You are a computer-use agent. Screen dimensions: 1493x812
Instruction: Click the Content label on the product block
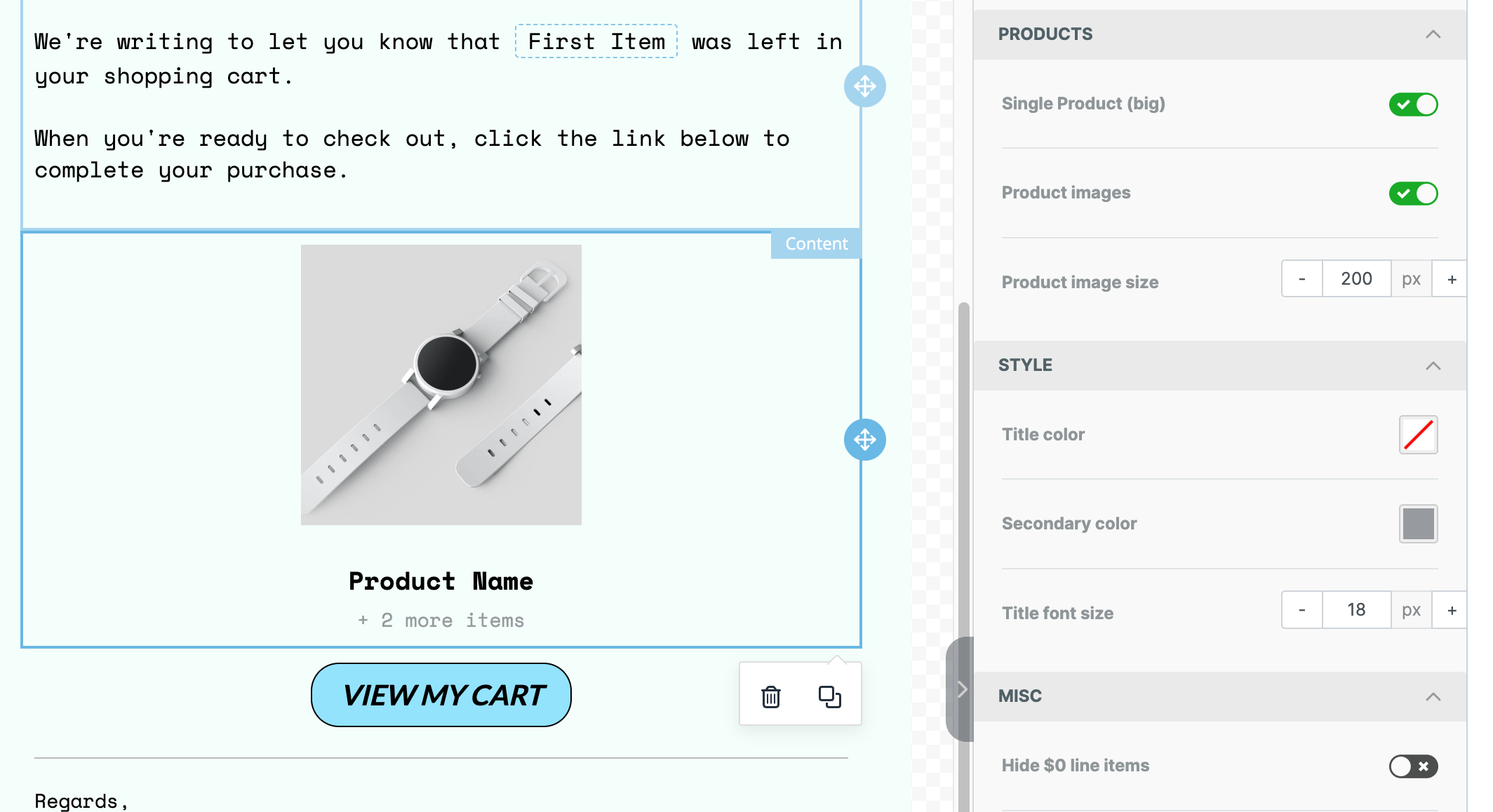pyautogui.click(x=815, y=243)
